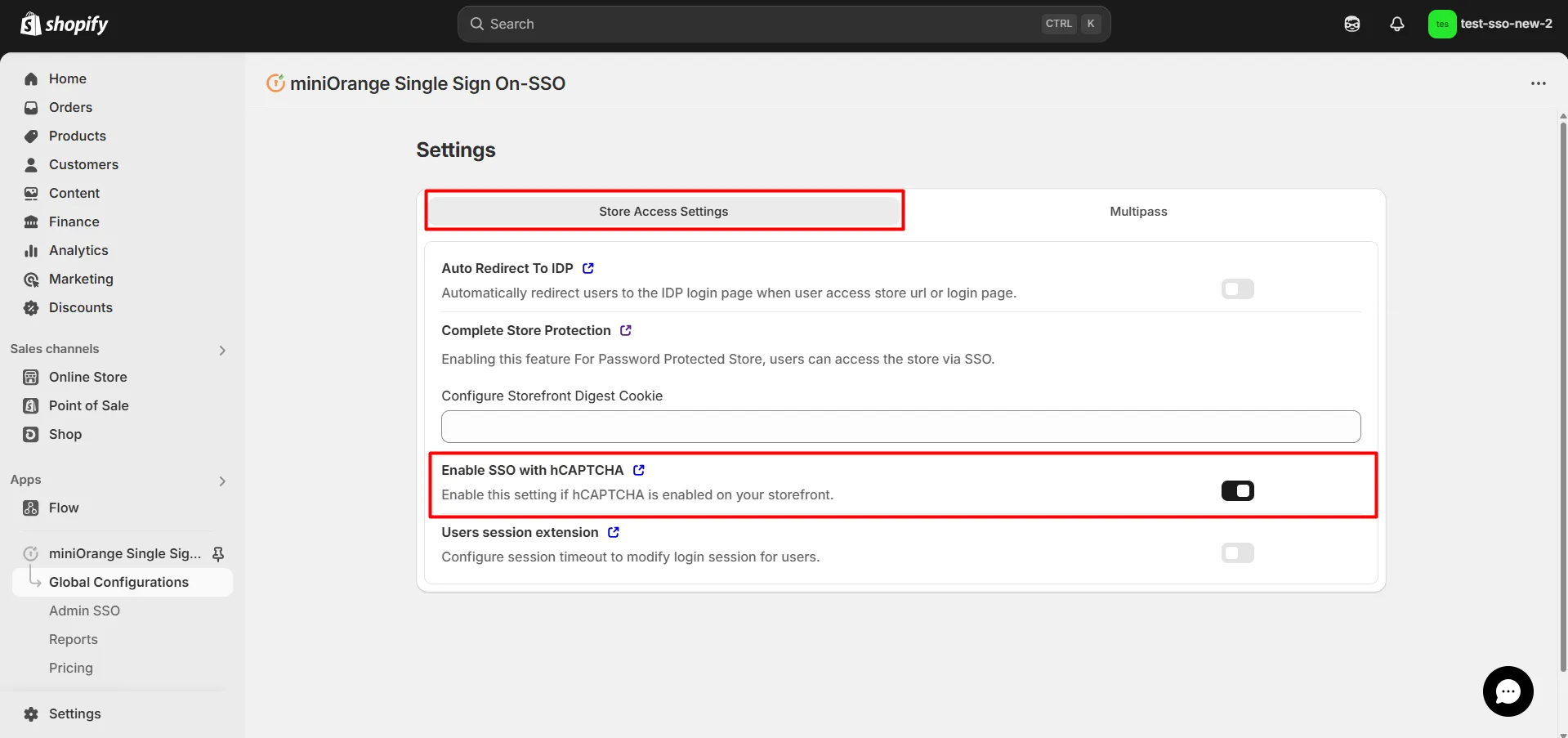
Task: Unpin miniOrange app using pin icon
Action: tap(218, 554)
